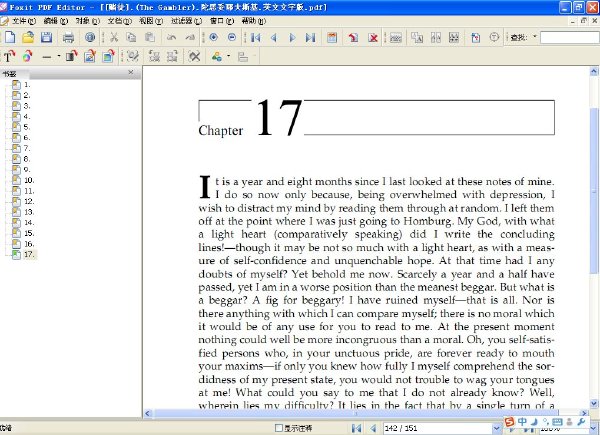Click the rotate page red arrow icon

coord(353,37)
